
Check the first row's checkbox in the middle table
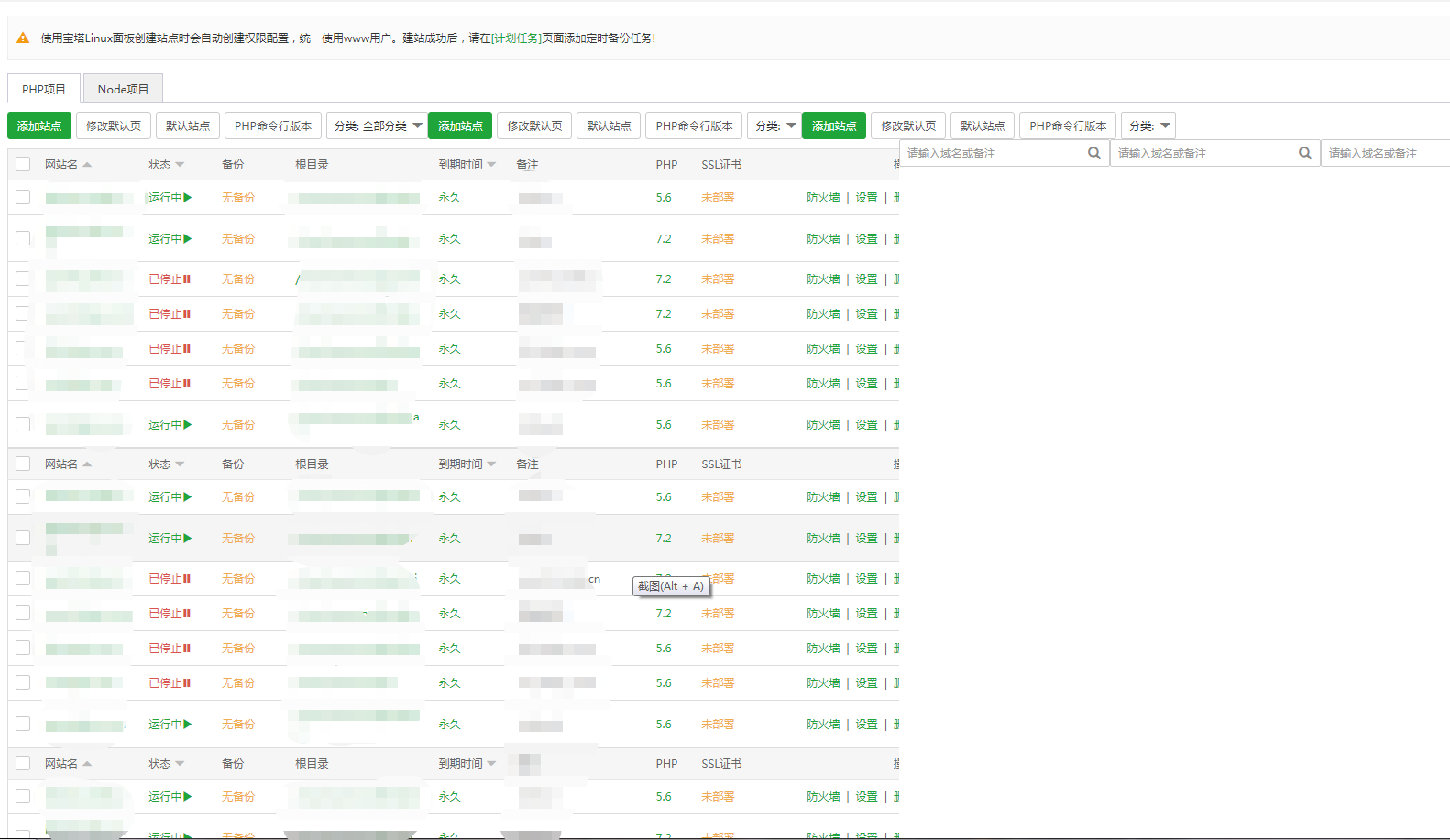coord(23,496)
